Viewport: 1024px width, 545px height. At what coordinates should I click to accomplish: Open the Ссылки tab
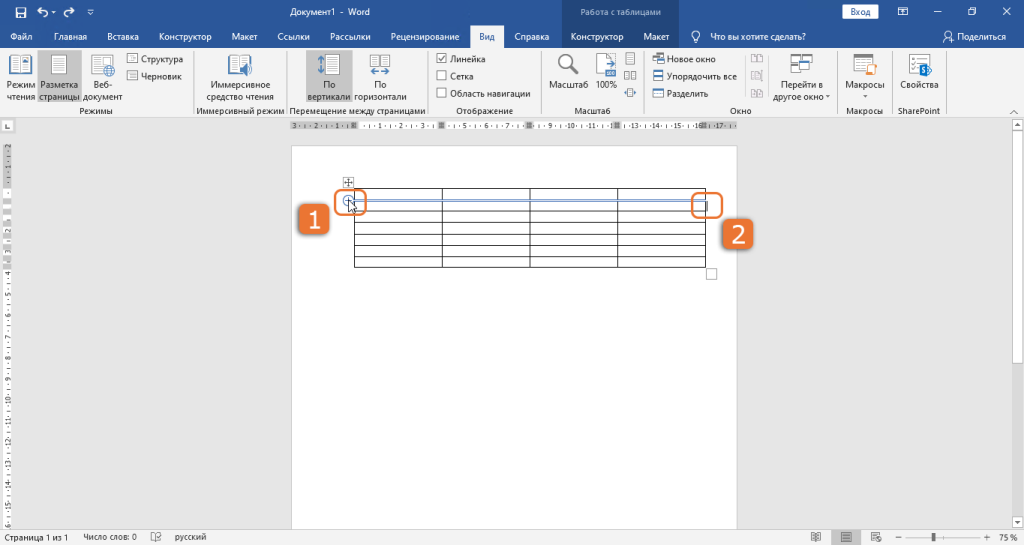coord(293,37)
